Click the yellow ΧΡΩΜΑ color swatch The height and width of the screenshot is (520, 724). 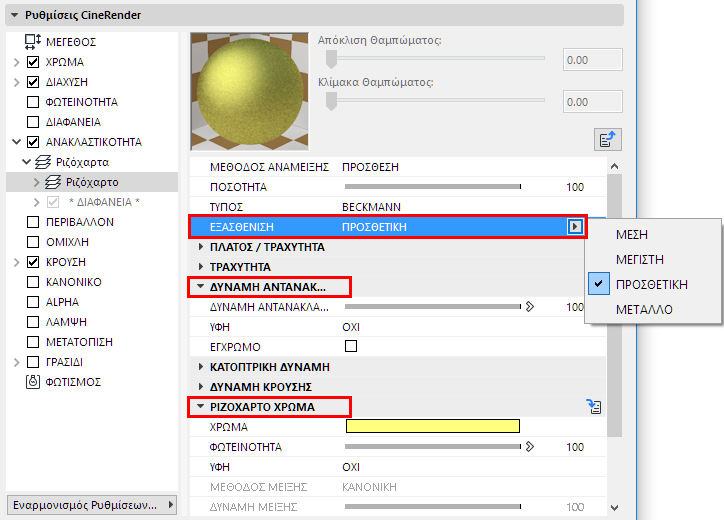tap(433, 426)
